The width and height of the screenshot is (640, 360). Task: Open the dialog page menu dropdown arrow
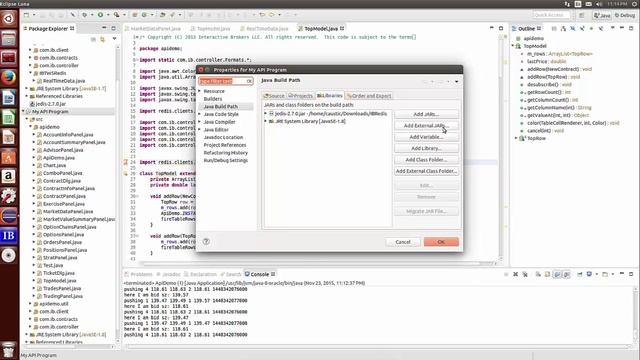pyautogui.click(x=456, y=82)
